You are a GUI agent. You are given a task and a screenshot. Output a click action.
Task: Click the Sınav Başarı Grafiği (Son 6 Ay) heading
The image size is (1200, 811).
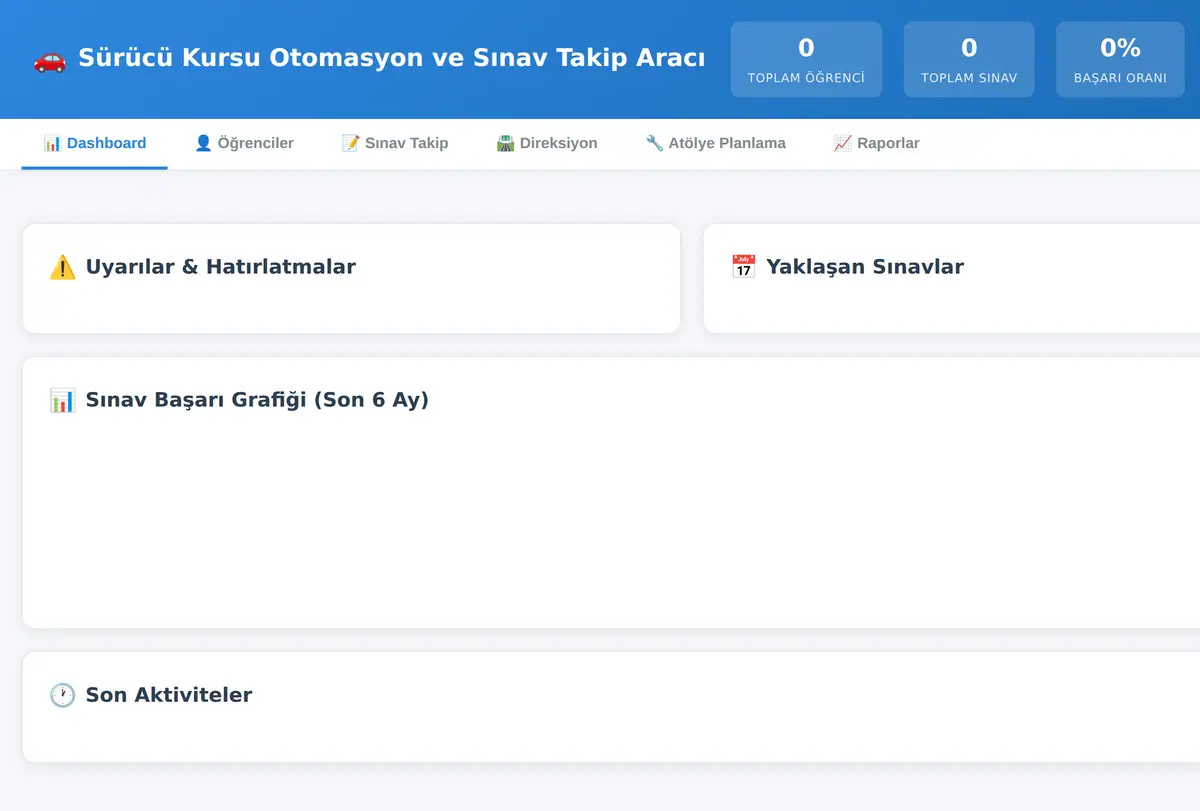[x=257, y=400]
